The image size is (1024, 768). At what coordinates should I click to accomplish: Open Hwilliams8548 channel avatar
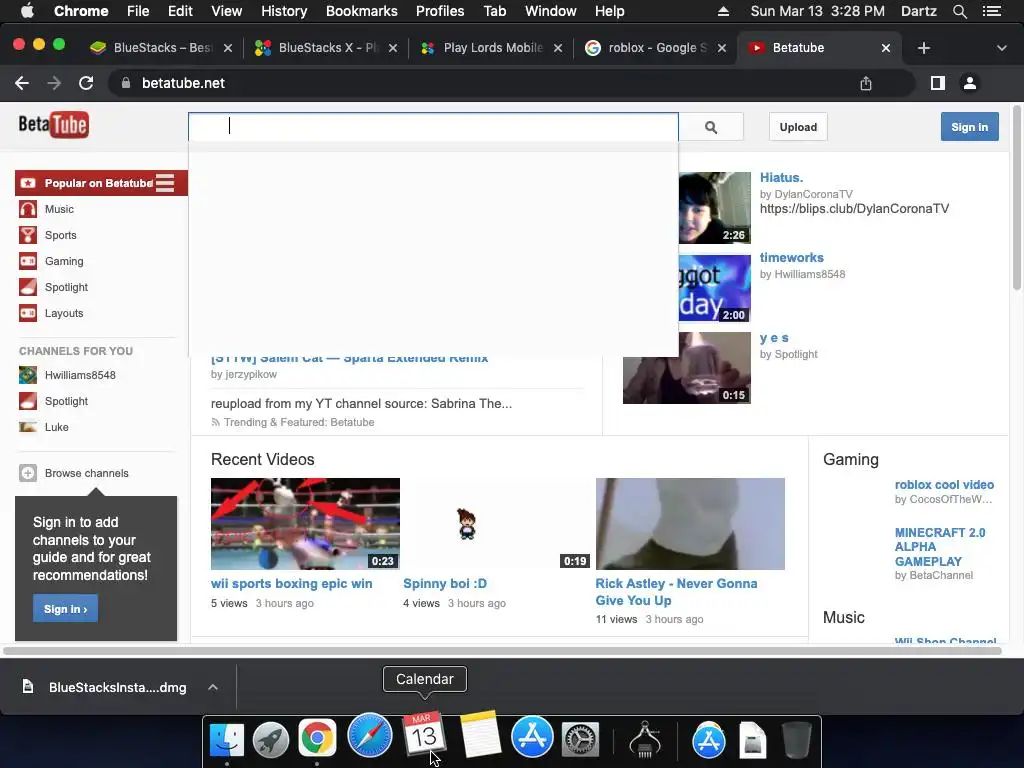[27, 375]
